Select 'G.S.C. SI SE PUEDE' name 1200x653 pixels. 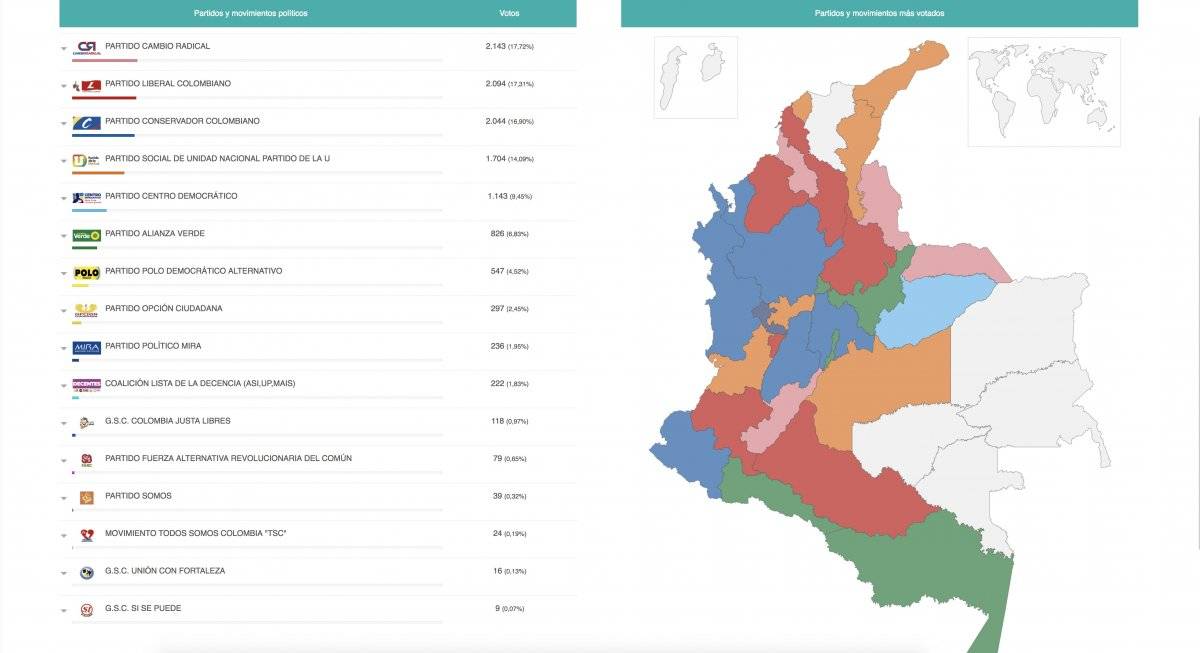143,608
